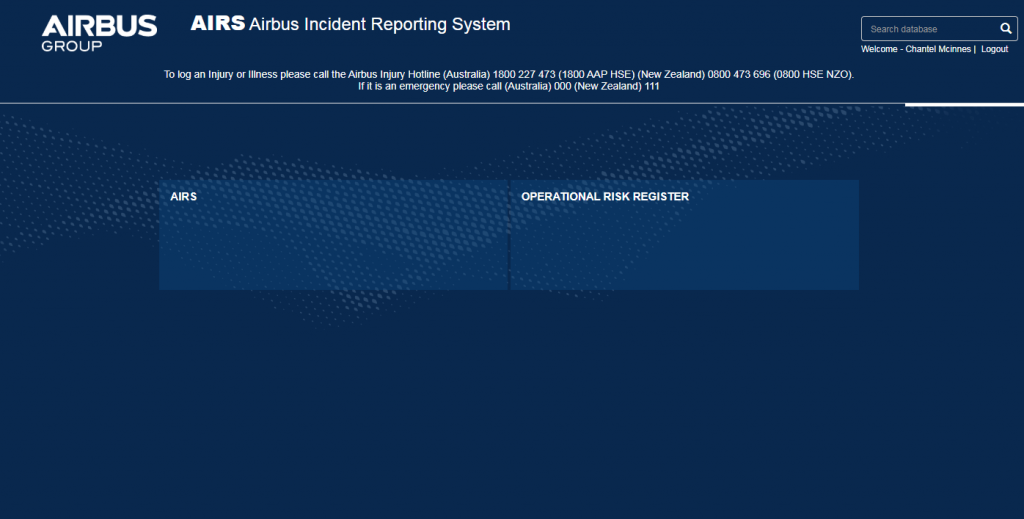This screenshot has width=1024, height=519.
Task: Click the bold AIRS header logo
Action: click(217, 24)
